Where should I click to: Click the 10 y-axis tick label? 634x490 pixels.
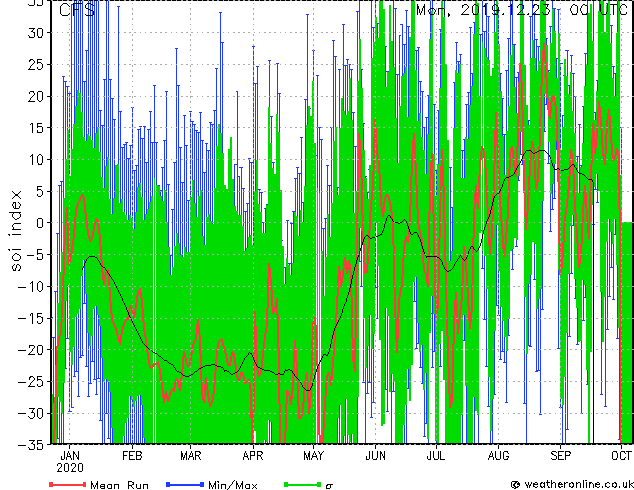pos(38,160)
